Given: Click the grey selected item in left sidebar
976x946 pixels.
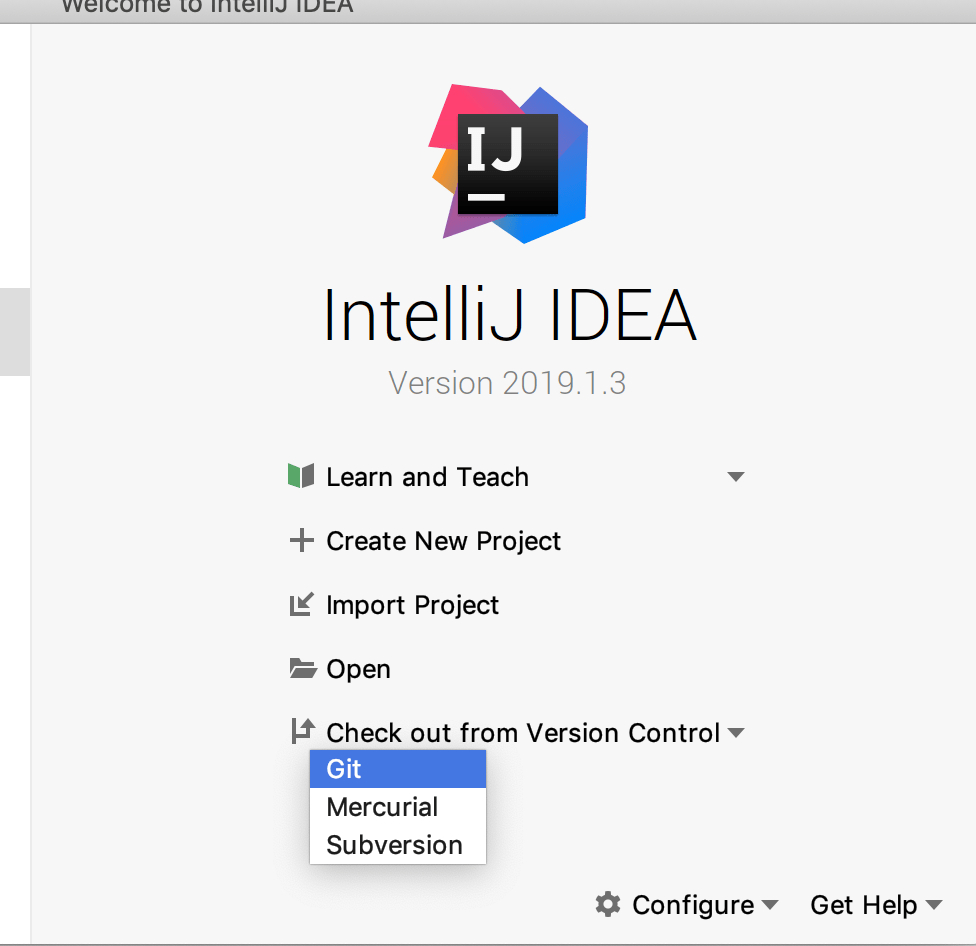Looking at the screenshot, I should pyautogui.click(x=14, y=332).
